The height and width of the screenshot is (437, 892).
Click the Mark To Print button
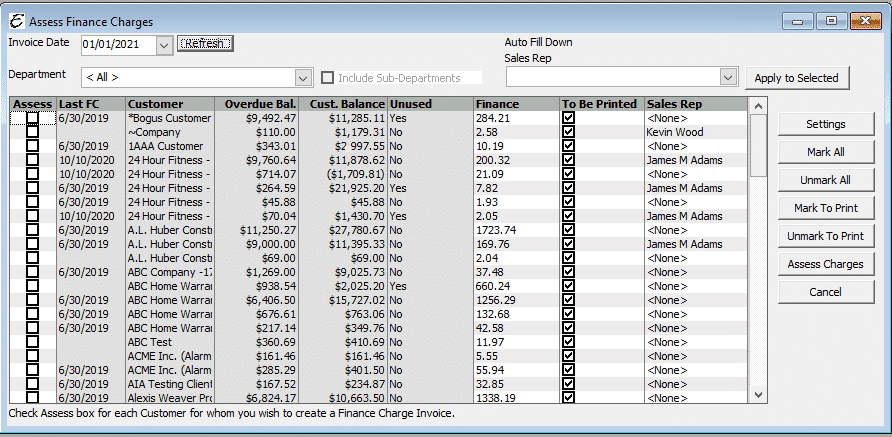[x=825, y=208]
